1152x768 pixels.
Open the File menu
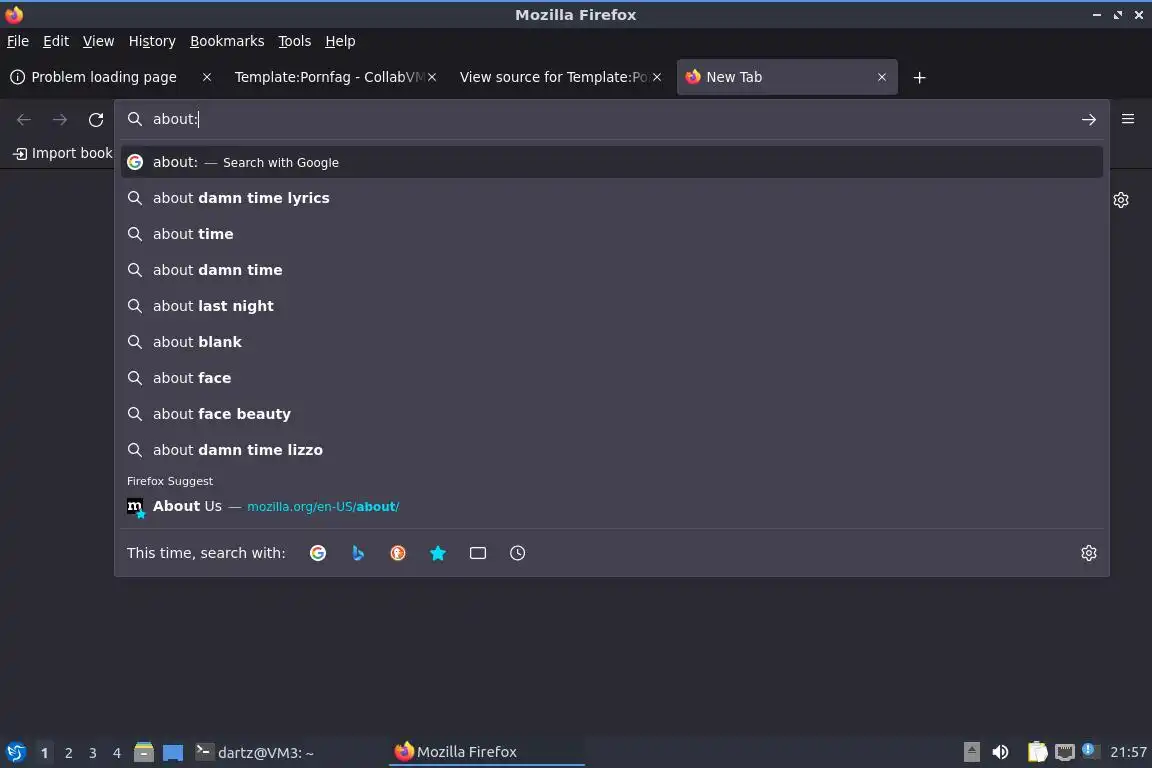(x=18, y=41)
